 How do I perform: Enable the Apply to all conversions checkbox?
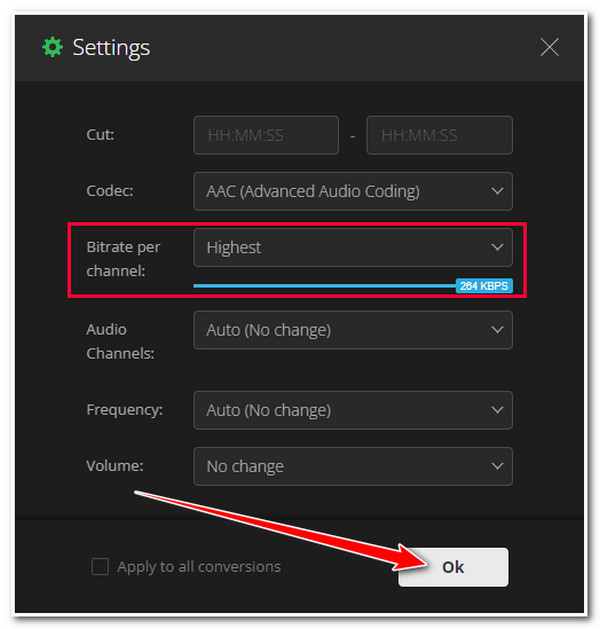(x=100, y=567)
